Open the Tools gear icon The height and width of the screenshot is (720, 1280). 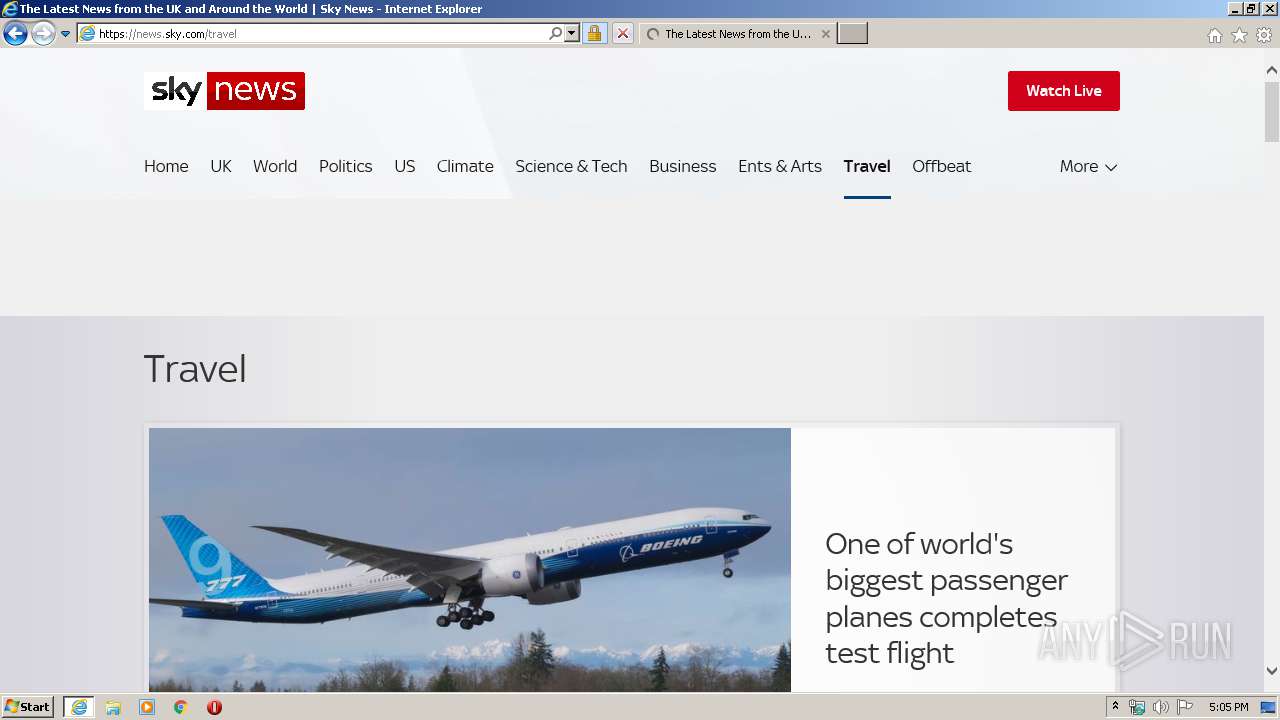point(1264,35)
